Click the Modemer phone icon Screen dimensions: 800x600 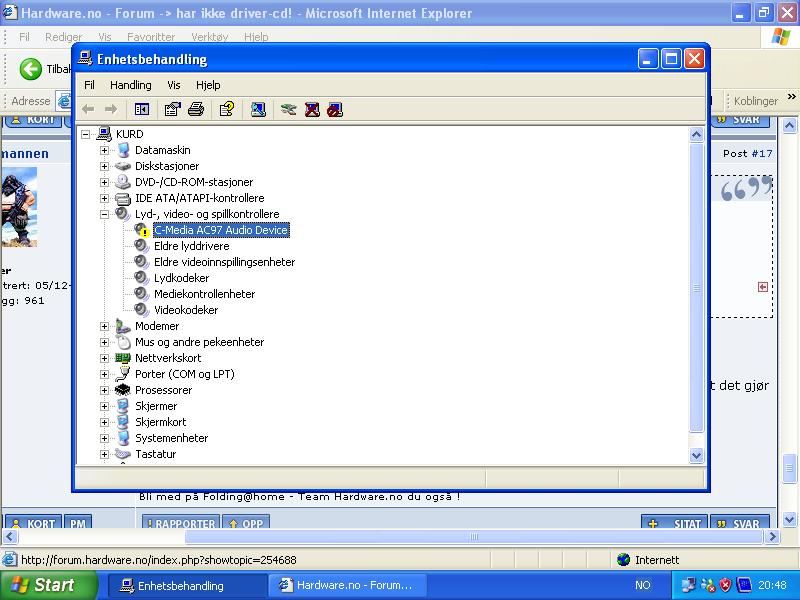click(122, 326)
